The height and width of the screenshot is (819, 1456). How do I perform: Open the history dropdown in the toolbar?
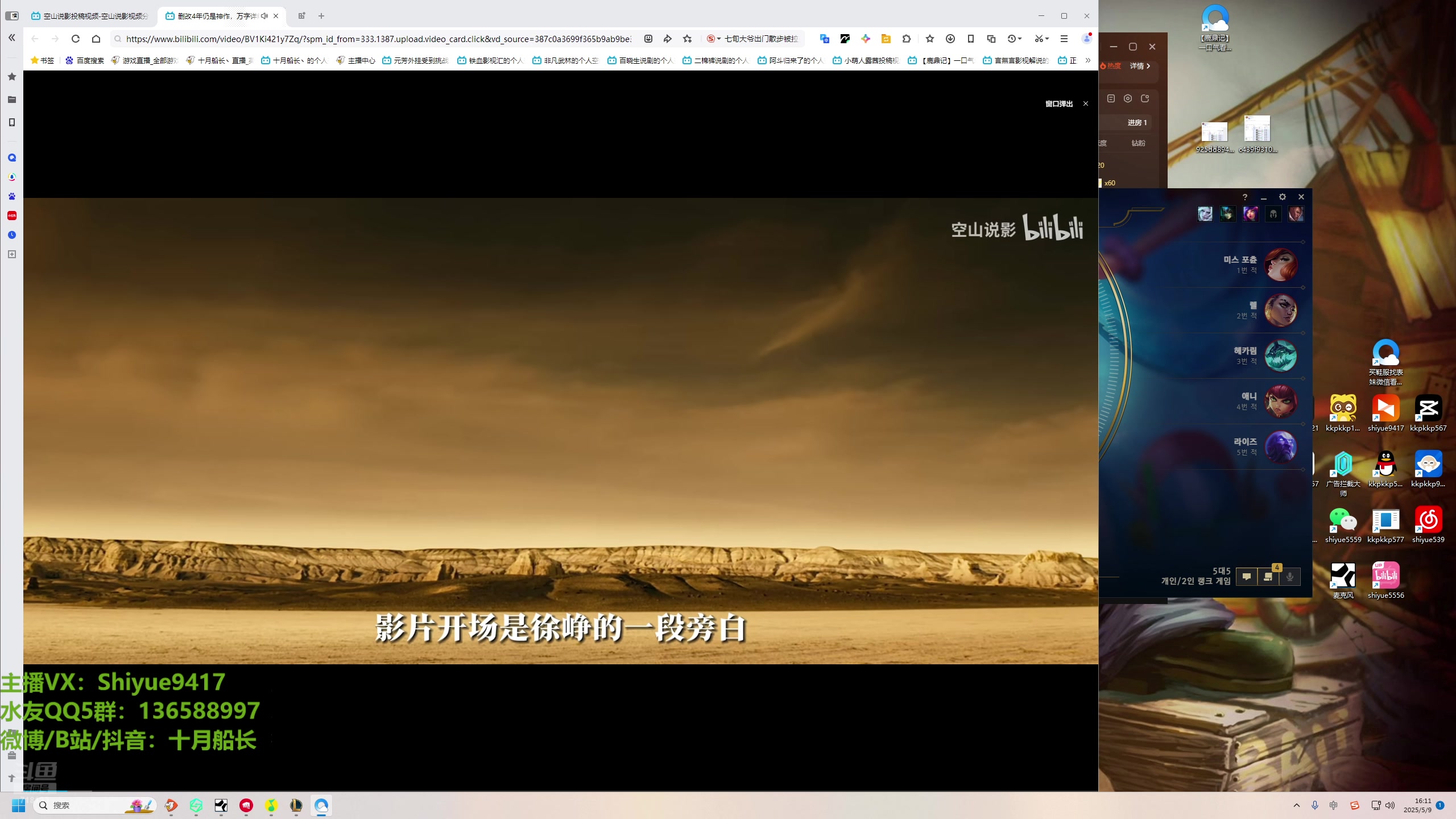tap(1015, 39)
